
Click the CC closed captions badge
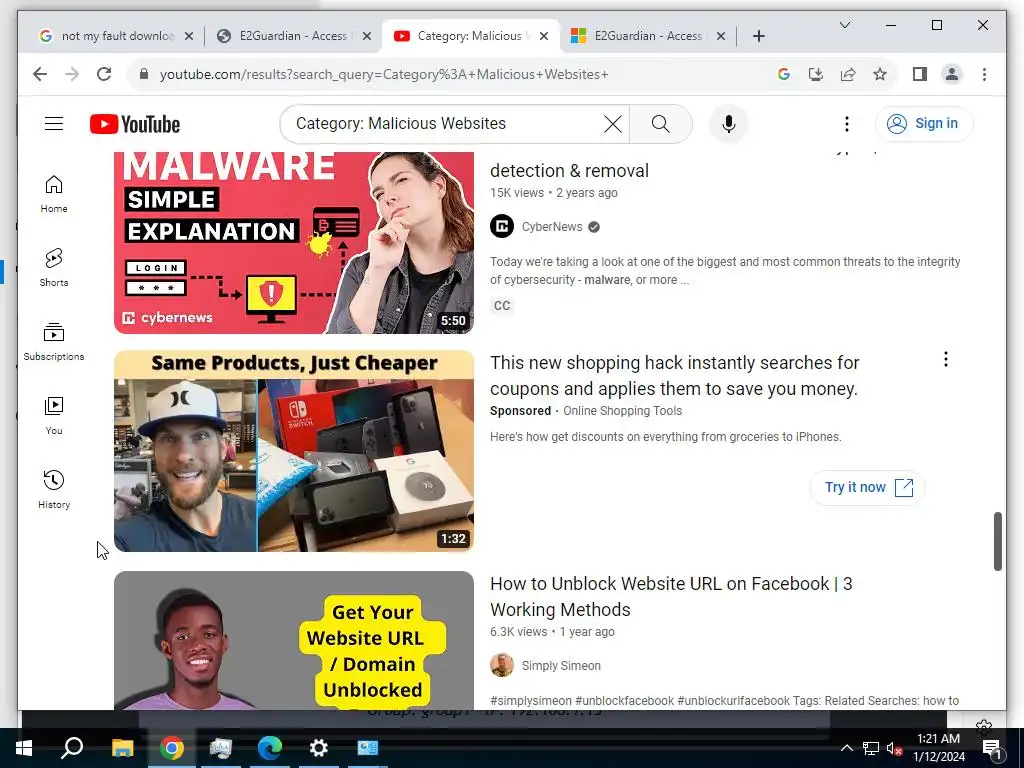tap(502, 306)
